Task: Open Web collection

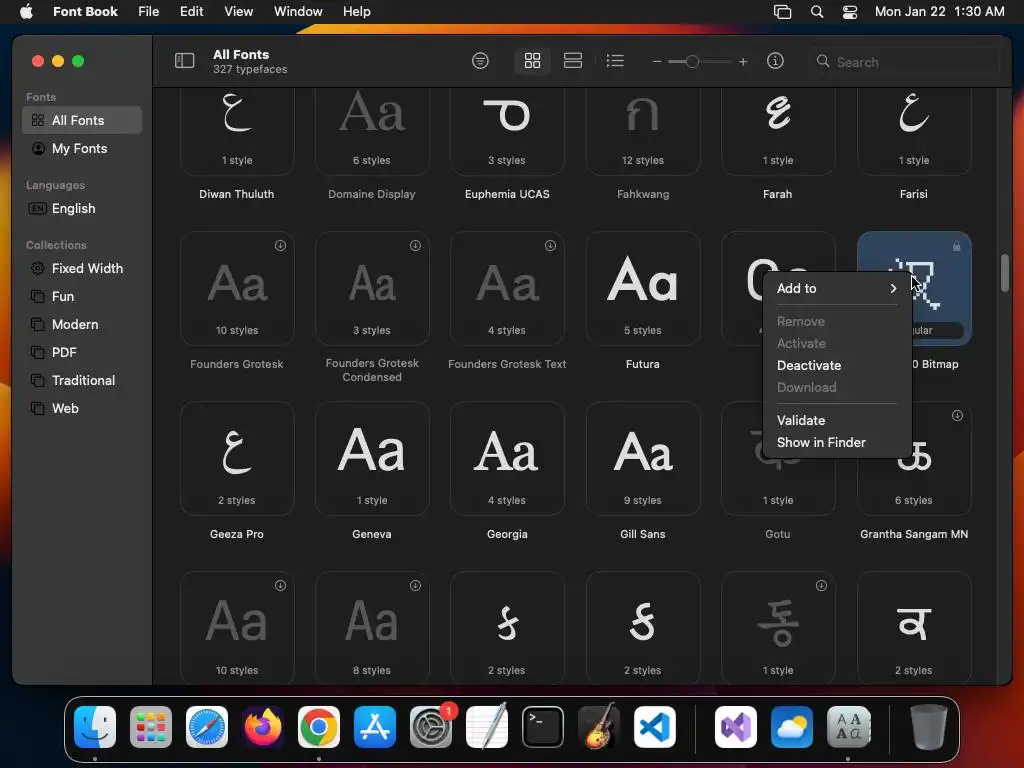Action: (82, 408)
